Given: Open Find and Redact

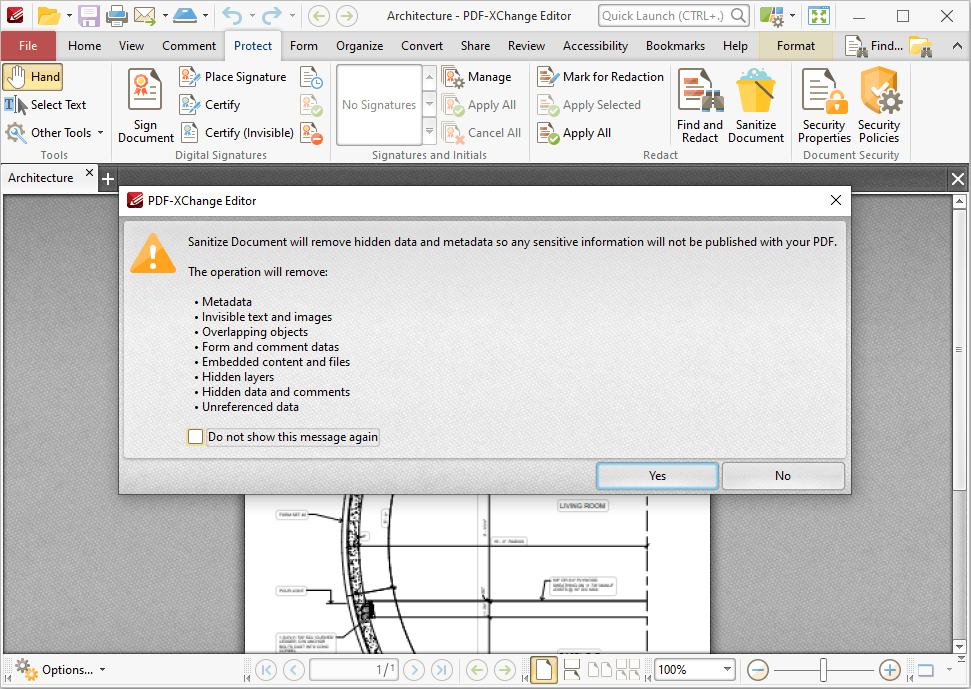Looking at the screenshot, I should point(700,106).
